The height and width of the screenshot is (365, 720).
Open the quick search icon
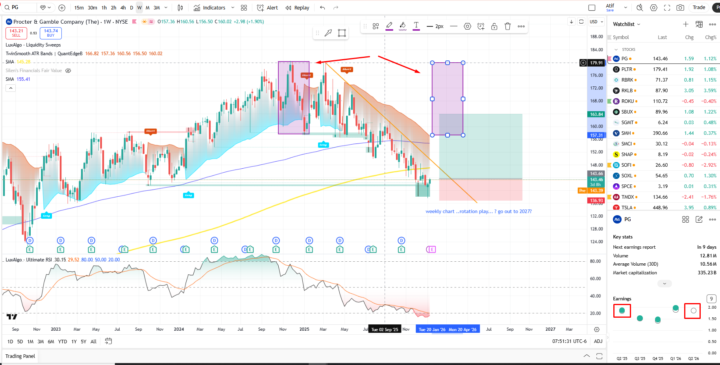click(640, 8)
